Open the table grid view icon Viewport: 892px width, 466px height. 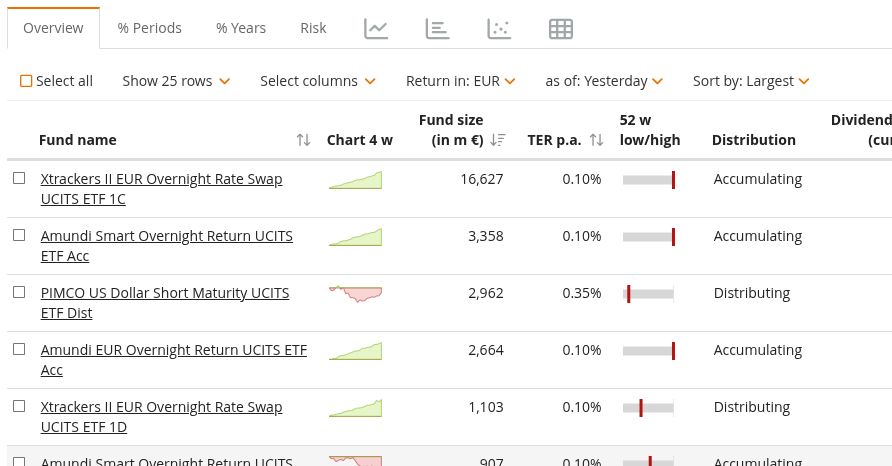561,28
